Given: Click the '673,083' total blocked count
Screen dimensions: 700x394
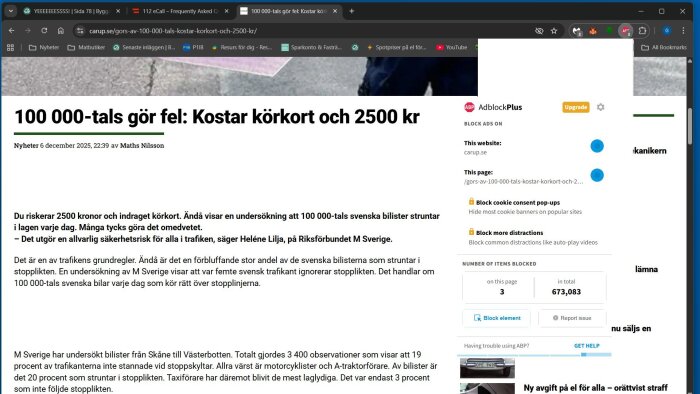Looking at the screenshot, I should [566, 292].
